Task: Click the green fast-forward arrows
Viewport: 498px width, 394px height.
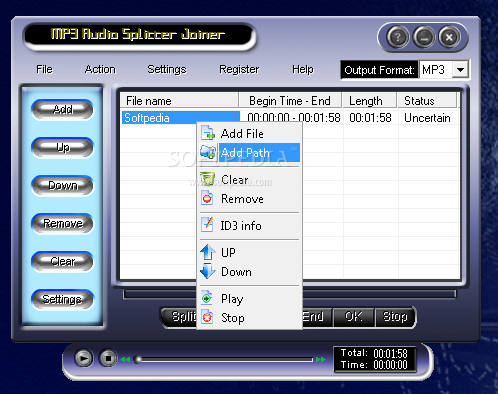Action: [x=321, y=359]
